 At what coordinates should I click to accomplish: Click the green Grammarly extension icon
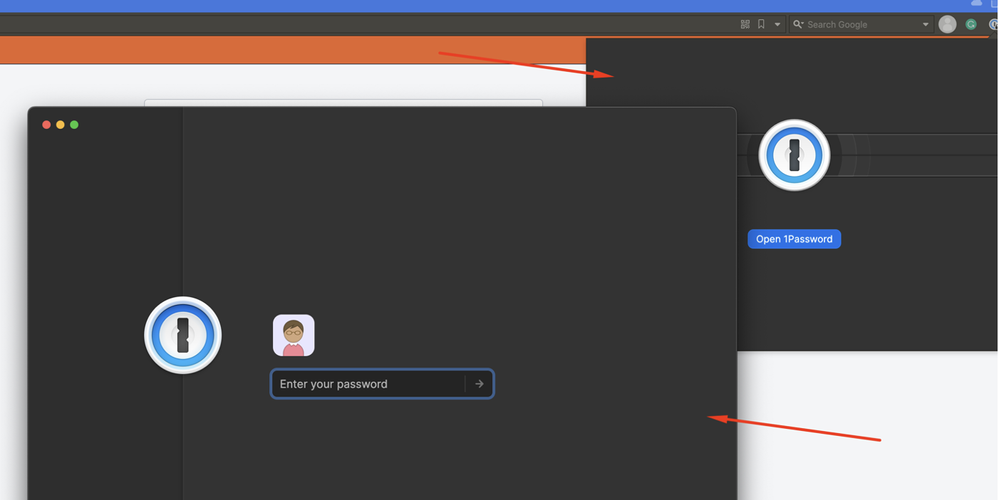pyautogui.click(x=971, y=24)
